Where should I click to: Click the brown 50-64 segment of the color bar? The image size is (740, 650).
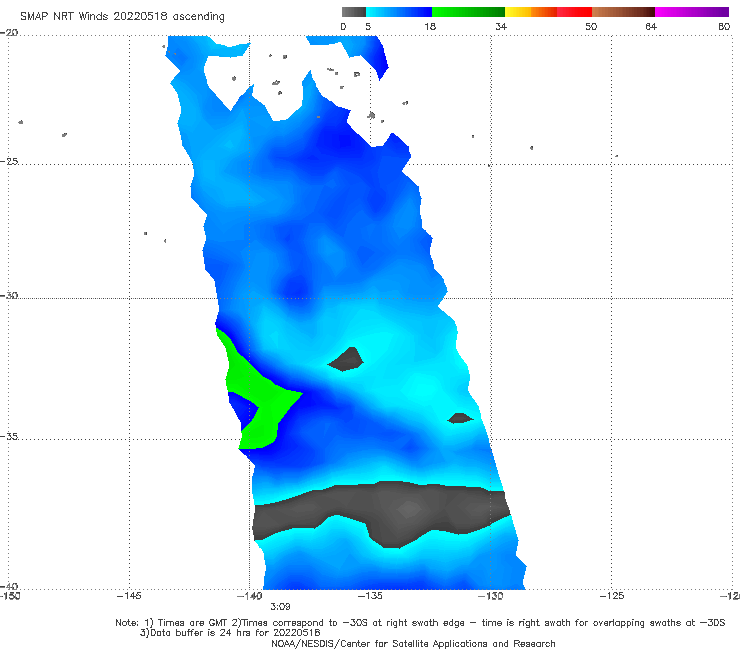point(623,12)
